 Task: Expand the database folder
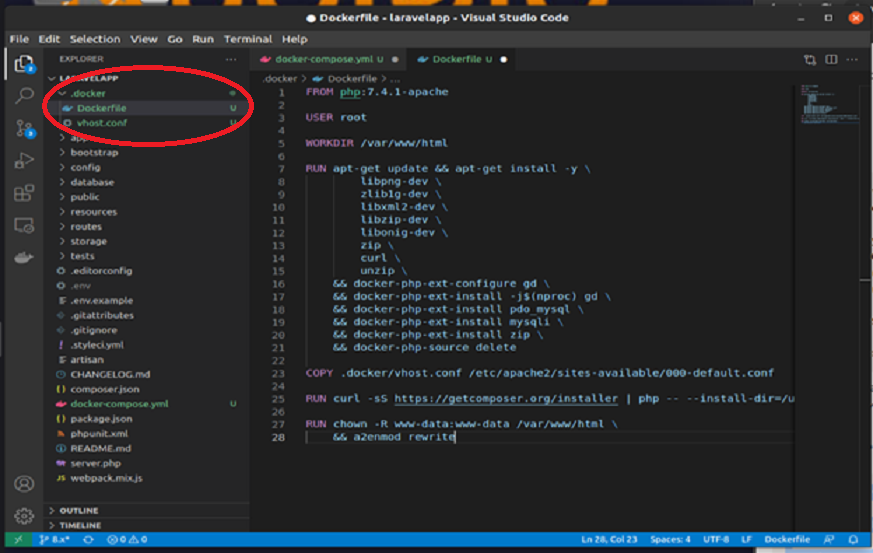click(86, 182)
